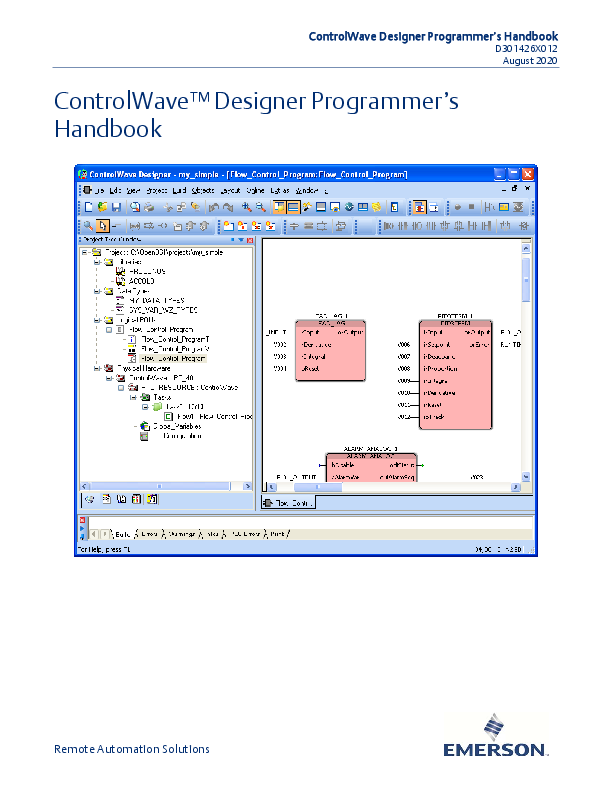This screenshot has height=792, width=612.
Task: Open the Objects menu
Action: (203, 190)
